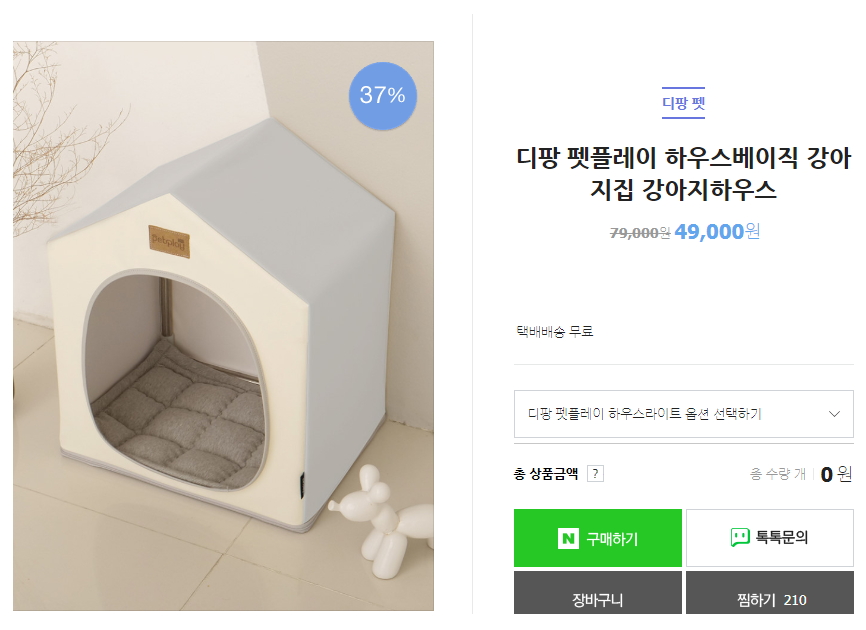This screenshot has width=866, height=630.
Task: Click the question mark help icon
Action: click(596, 473)
